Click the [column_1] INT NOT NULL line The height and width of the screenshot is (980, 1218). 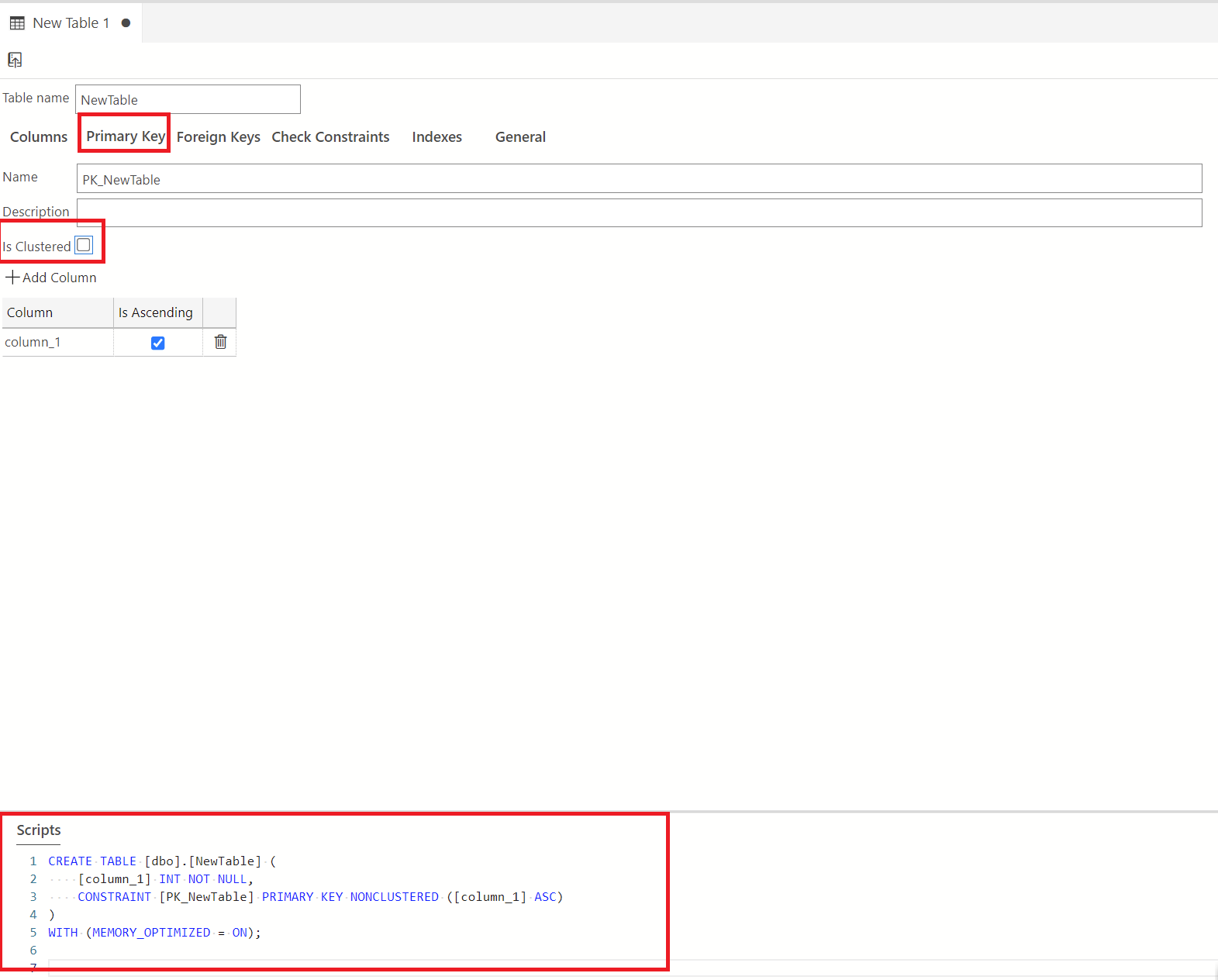[166, 879]
